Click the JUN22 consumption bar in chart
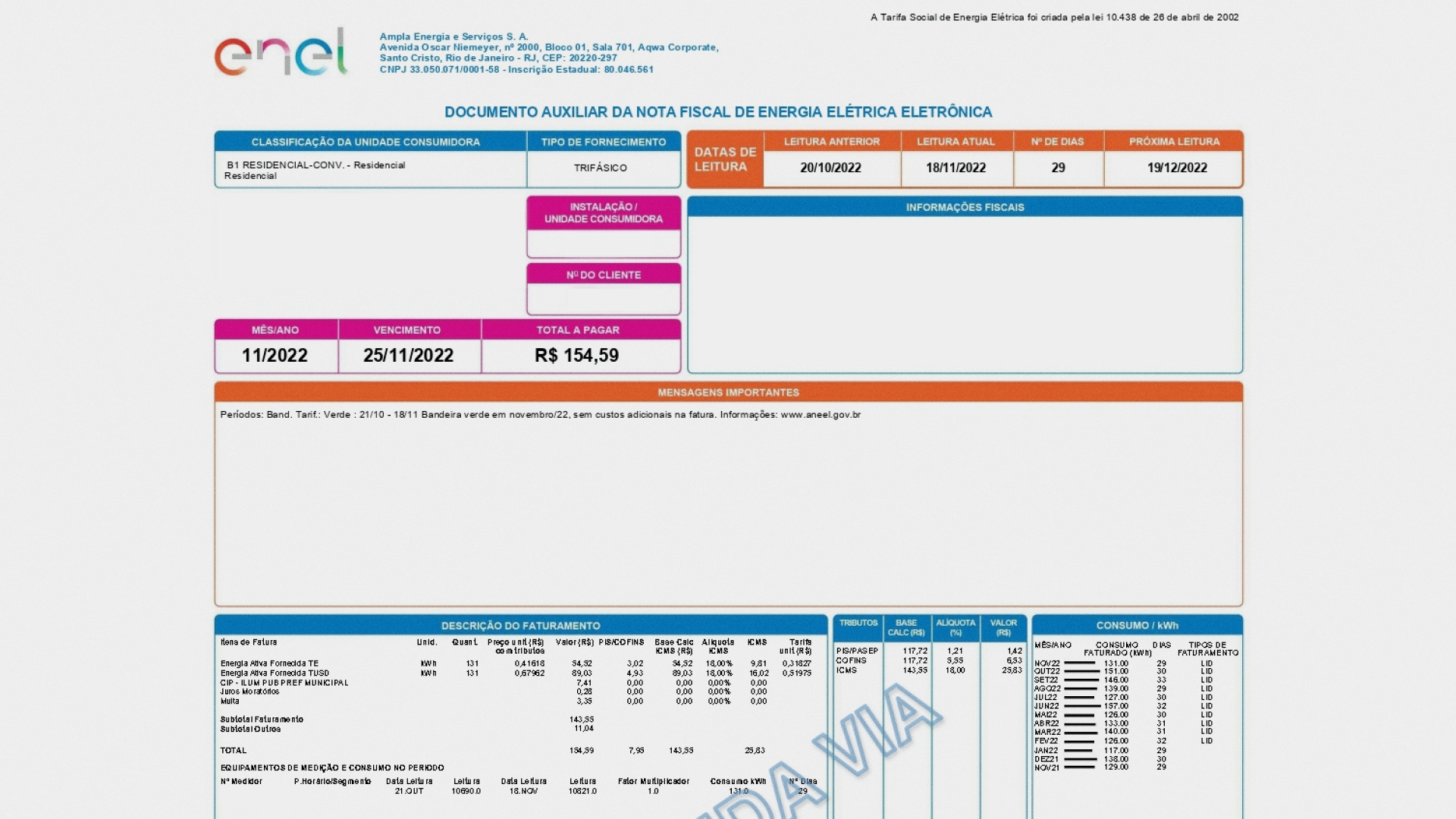This screenshot has height=819, width=1456. pyautogui.click(x=1082, y=706)
